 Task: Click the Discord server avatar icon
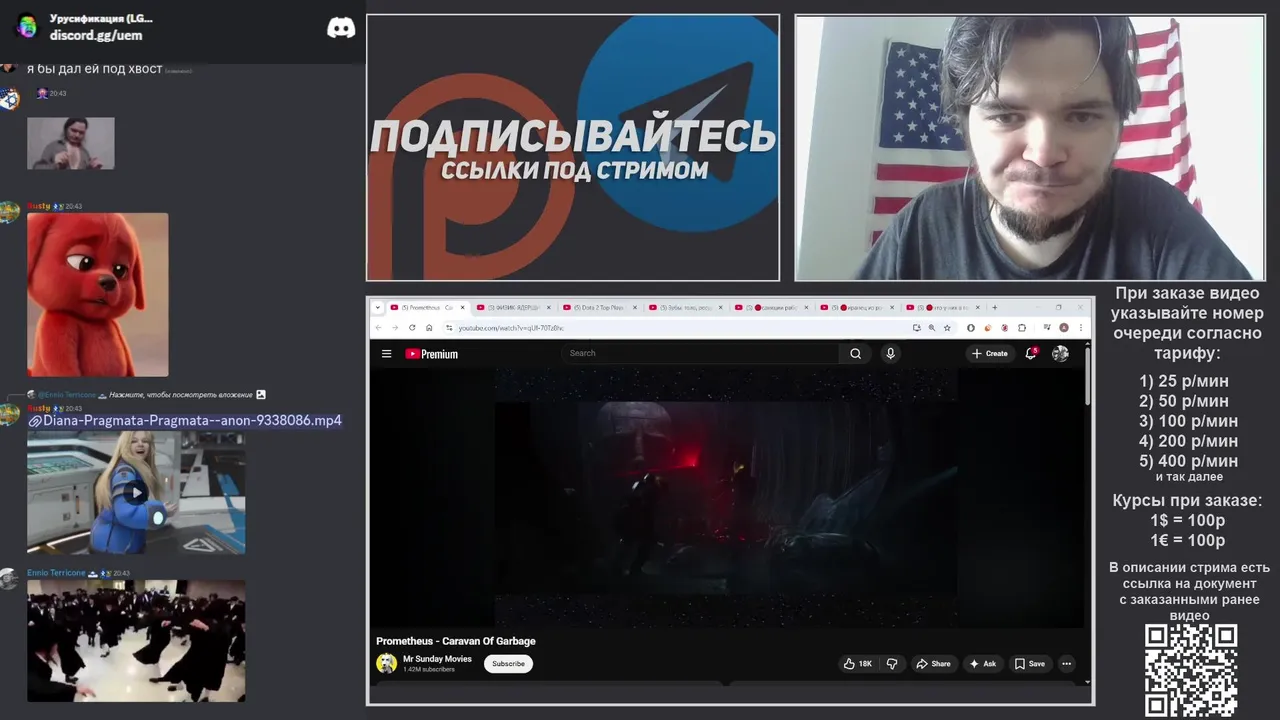[27, 26]
